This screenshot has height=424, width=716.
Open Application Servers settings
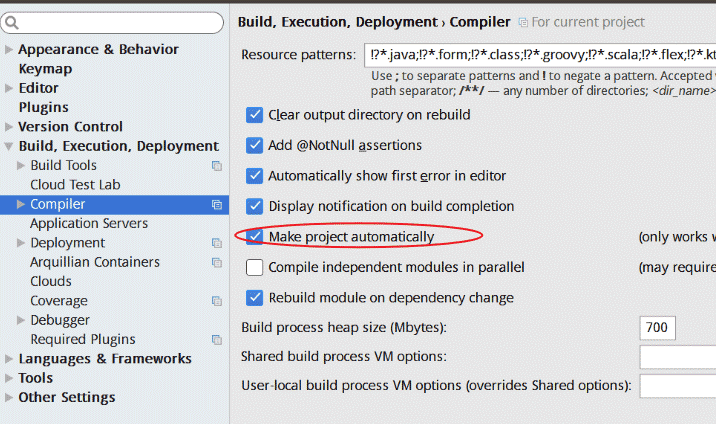coord(89,224)
